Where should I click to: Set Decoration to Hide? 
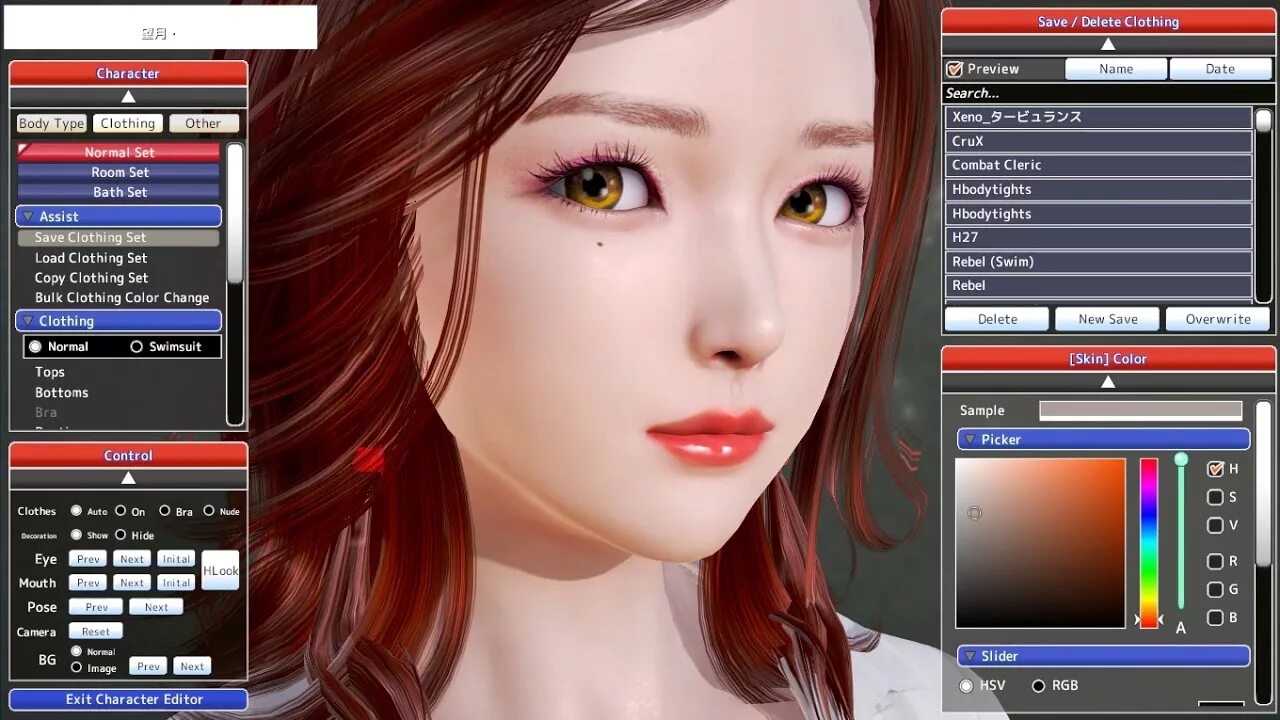(x=120, y=535)
